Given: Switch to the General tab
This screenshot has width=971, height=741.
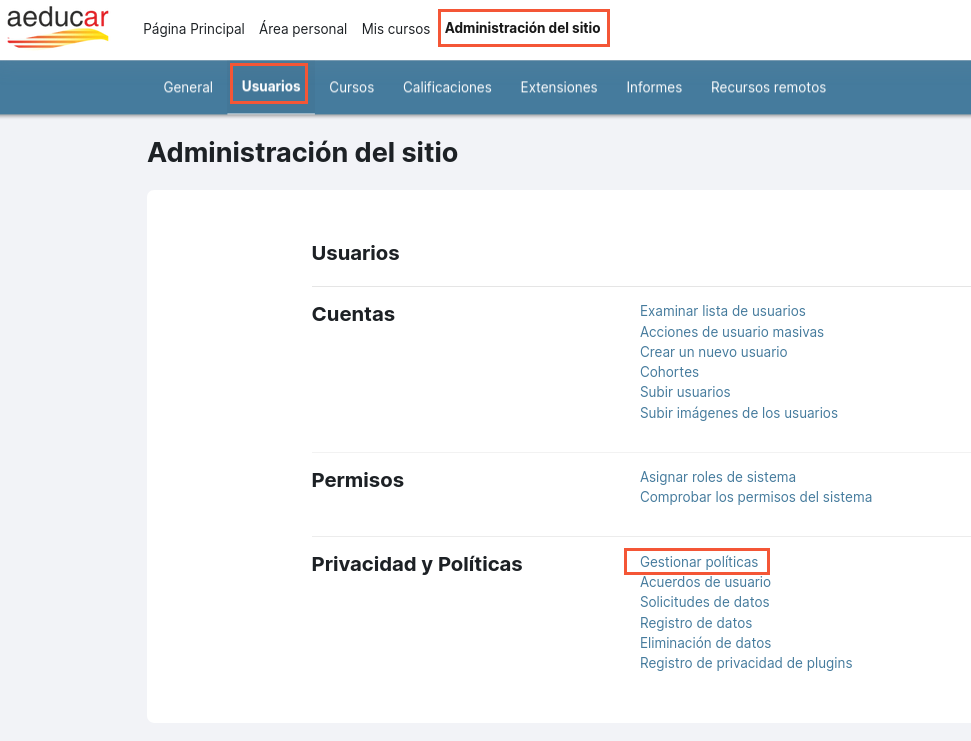Looking at the screenshot, I should point(188,87).
